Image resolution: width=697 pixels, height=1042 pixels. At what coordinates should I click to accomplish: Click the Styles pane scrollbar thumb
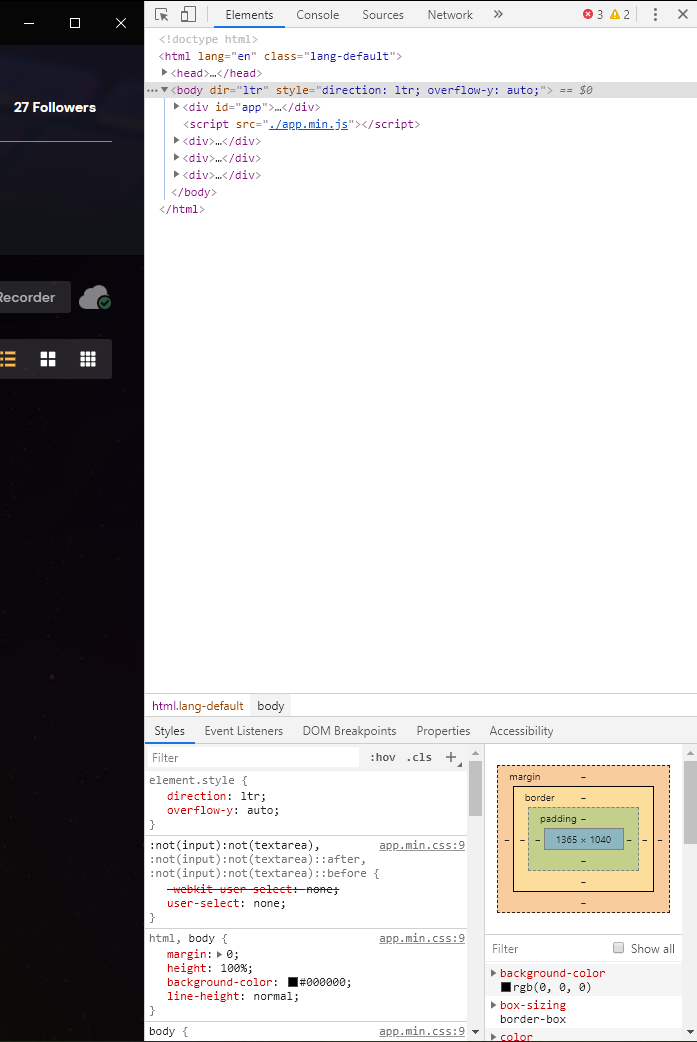(x=475, y=788)
